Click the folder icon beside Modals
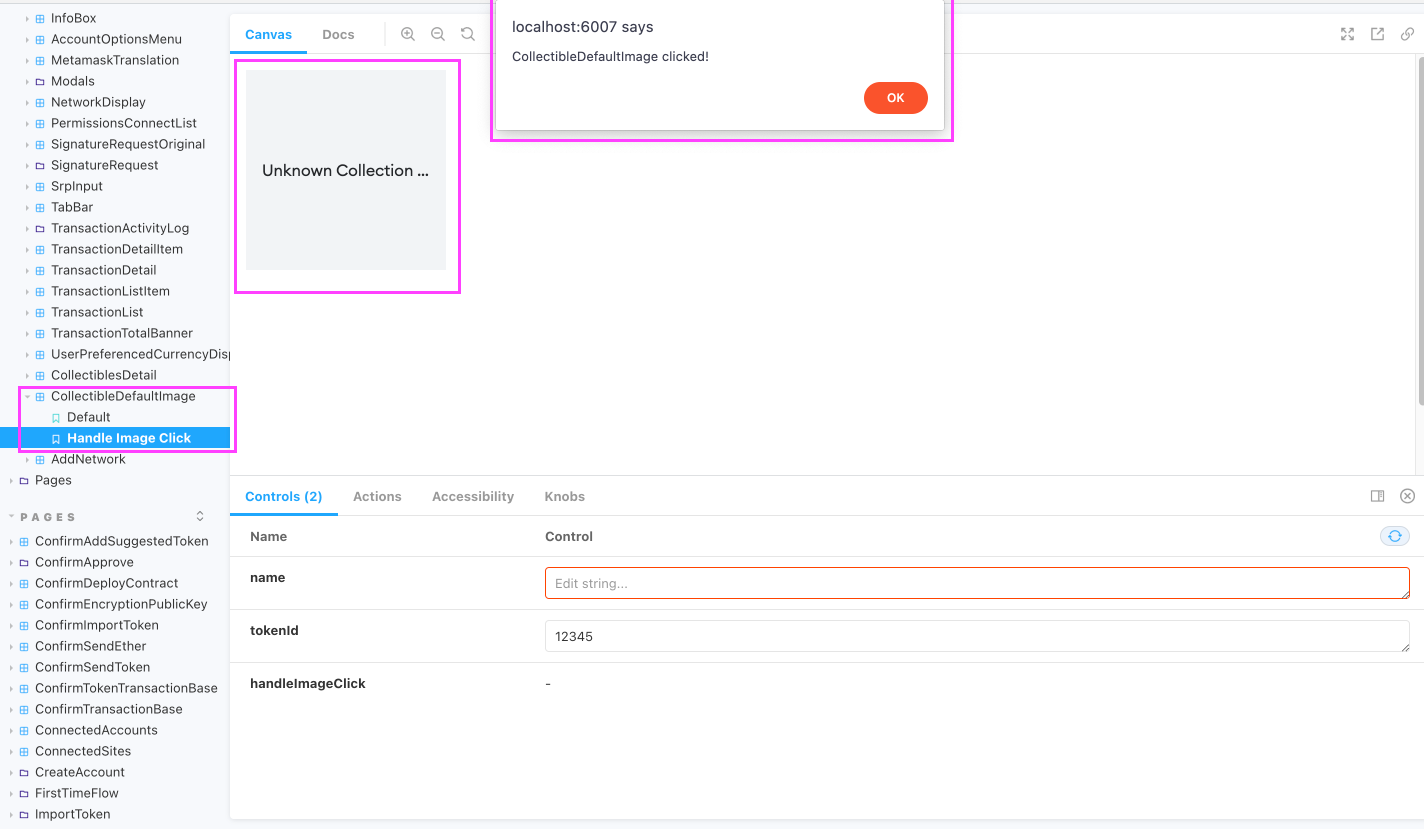The width and height of the screenshot is (1424, 829). 40,81
